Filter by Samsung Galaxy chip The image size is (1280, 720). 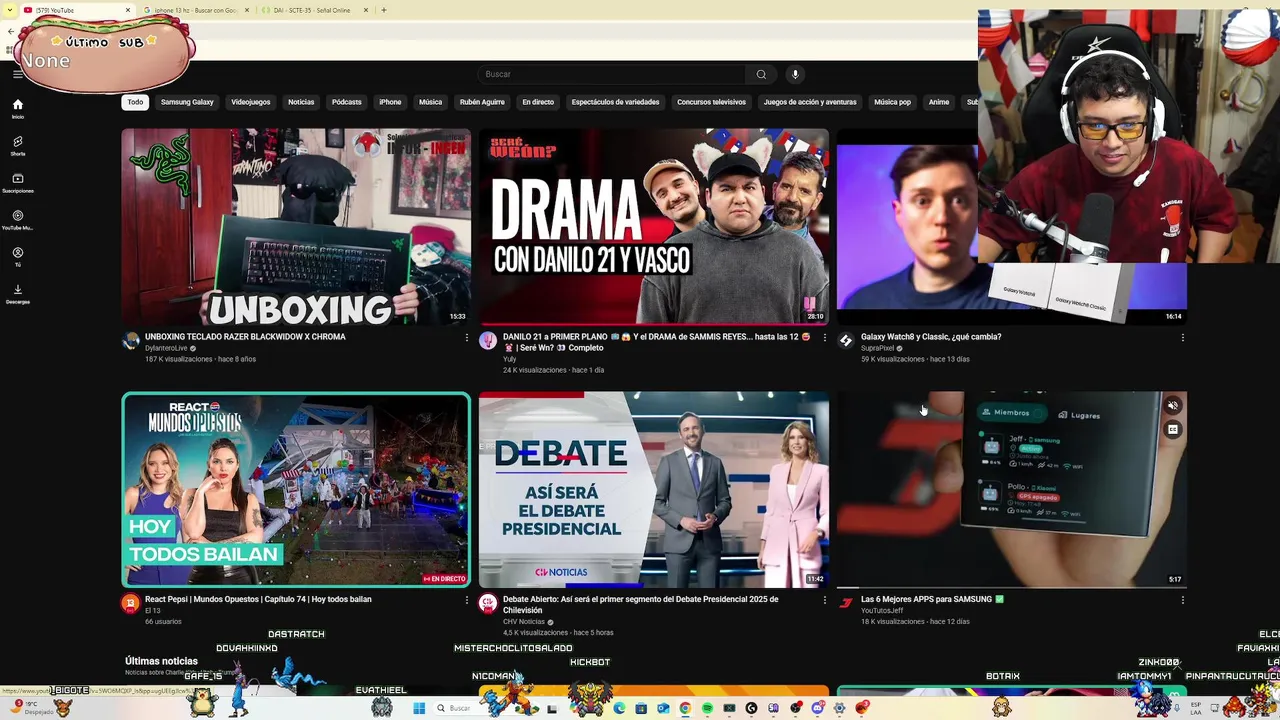click(187, 102)
